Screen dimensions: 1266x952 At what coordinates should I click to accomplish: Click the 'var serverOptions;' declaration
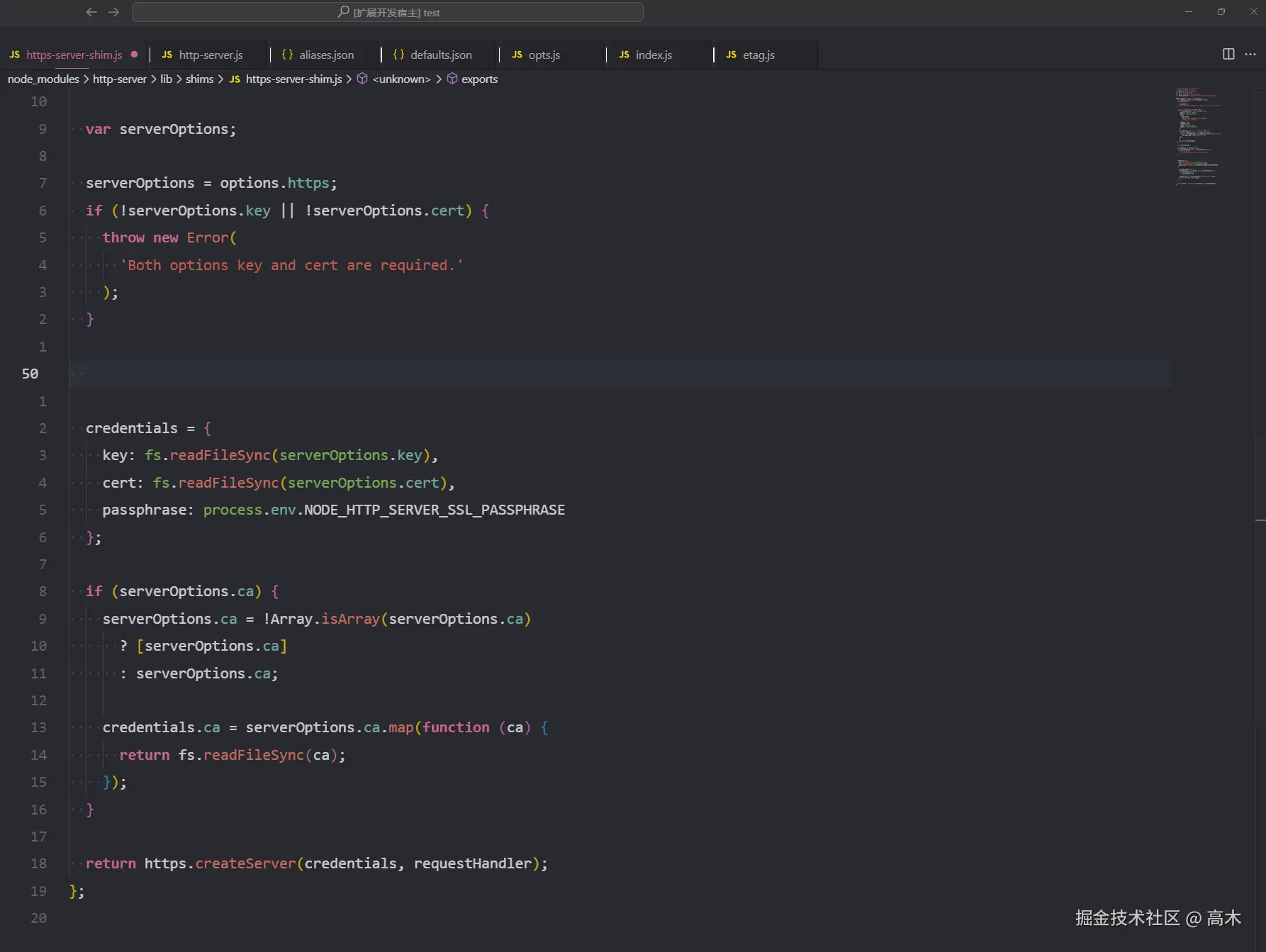161,129
